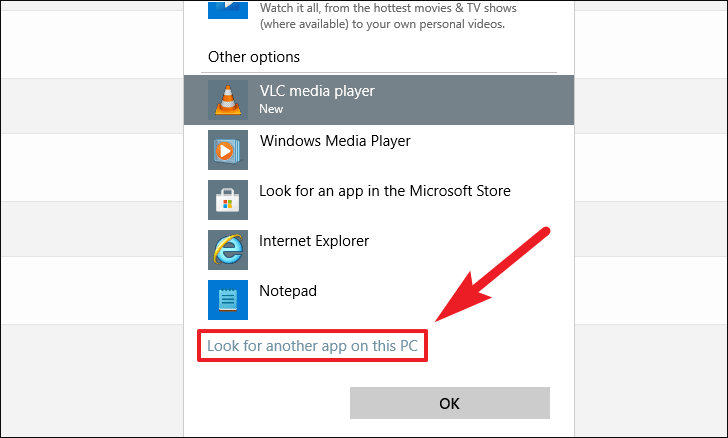Choose "Windows Media Player" option text
The height and width of the screenshot is (438, 728).
pos(335,141)
